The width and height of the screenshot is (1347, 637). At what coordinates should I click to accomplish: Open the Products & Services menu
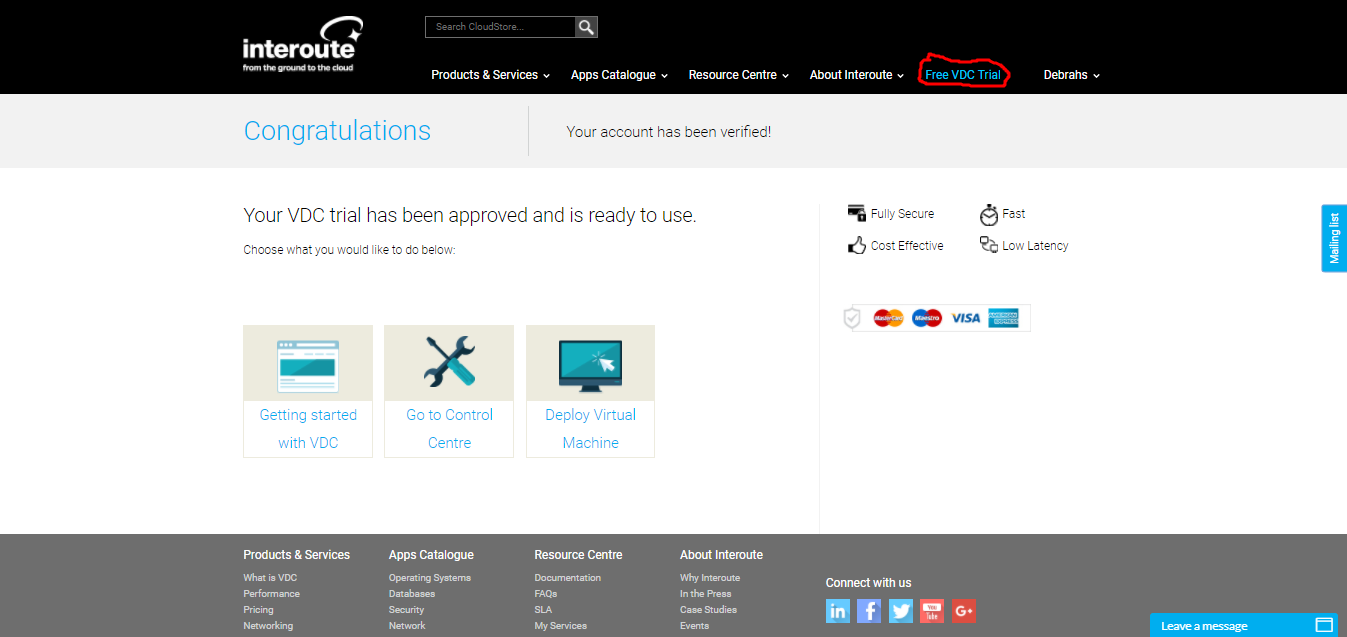coord(491,75)
